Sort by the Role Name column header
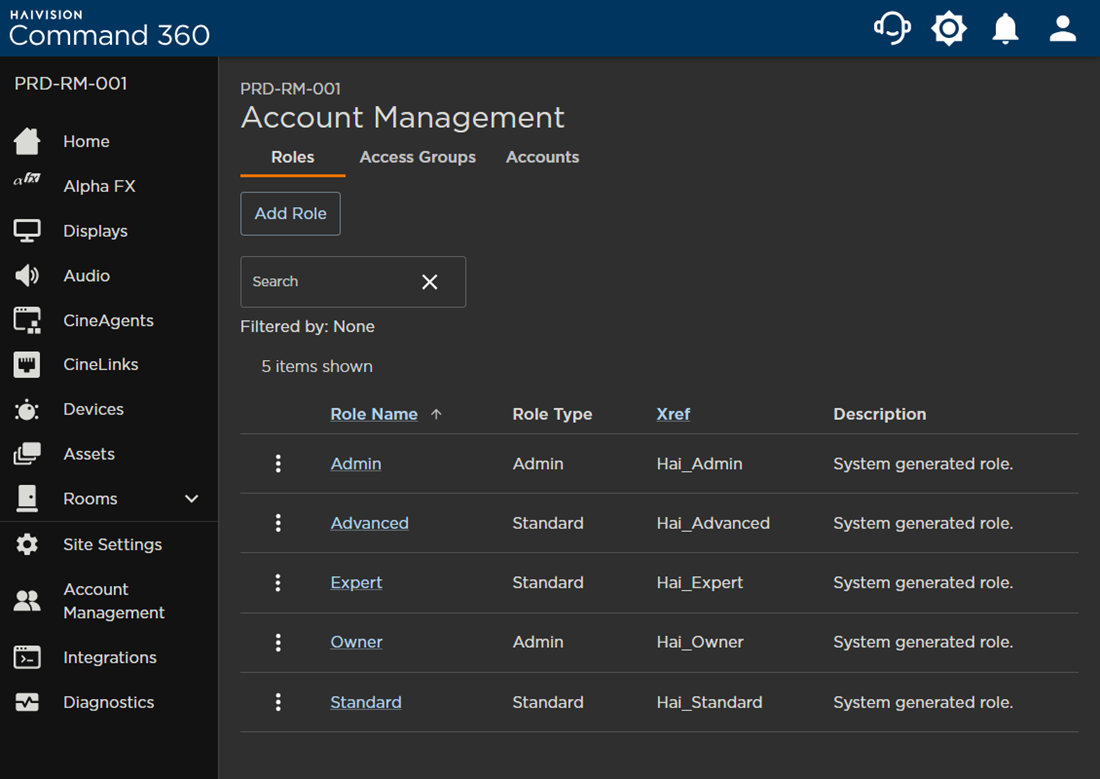This screenshot has width=1100, height=779. 374,414
